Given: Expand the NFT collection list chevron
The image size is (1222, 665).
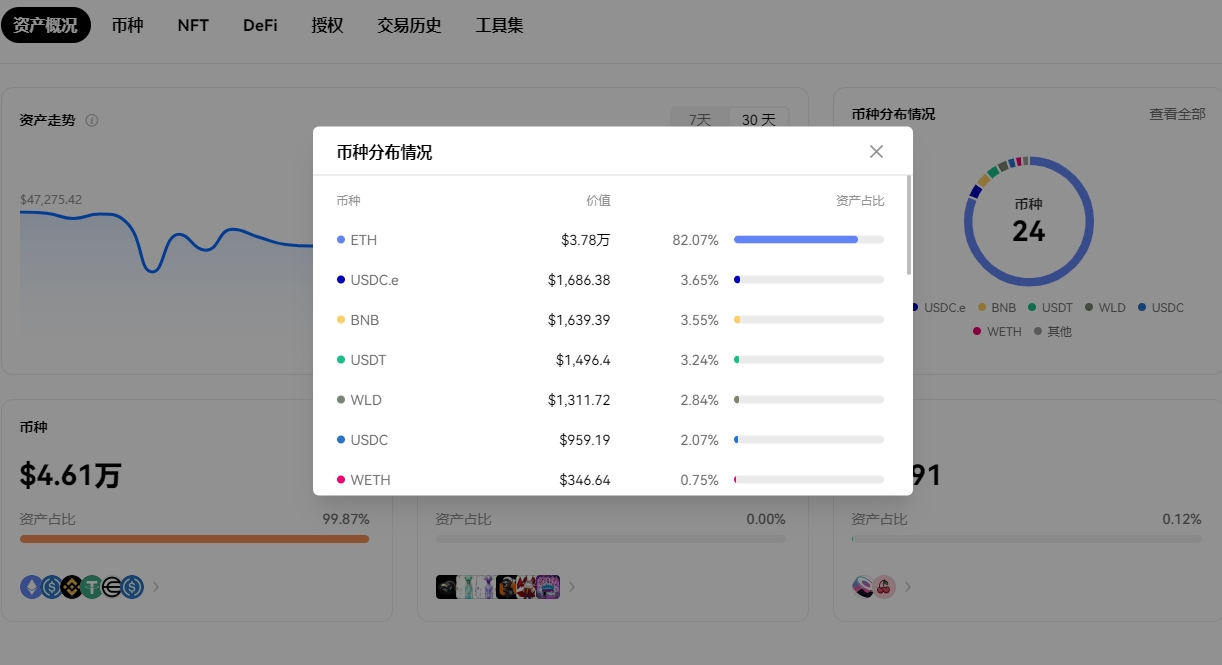Looking at the screenshot, I should coord(572,587).
